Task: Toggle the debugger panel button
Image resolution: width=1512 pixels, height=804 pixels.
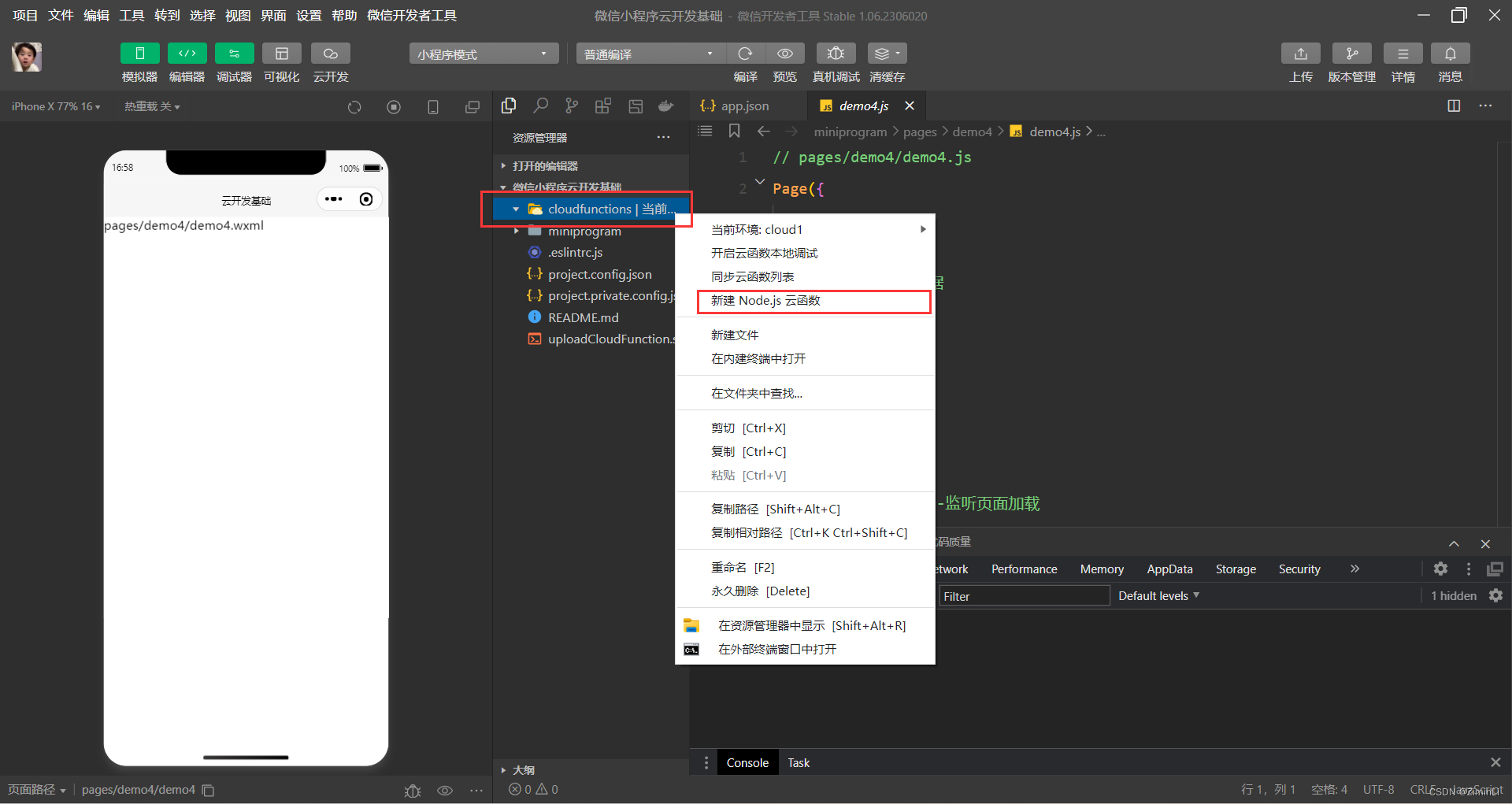Action: [x=234, y=54]
